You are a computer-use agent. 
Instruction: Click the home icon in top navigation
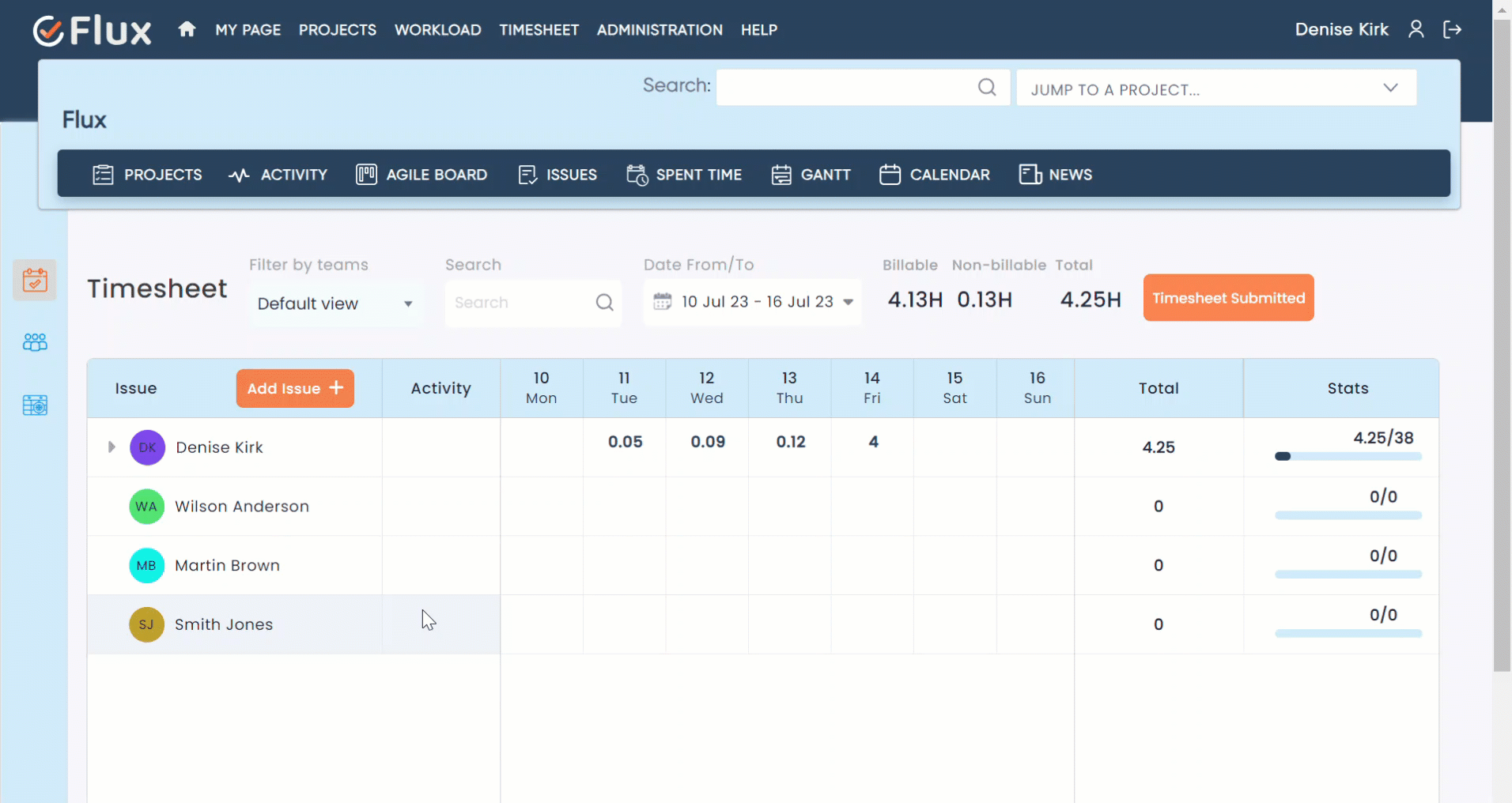tap(187, 29)
